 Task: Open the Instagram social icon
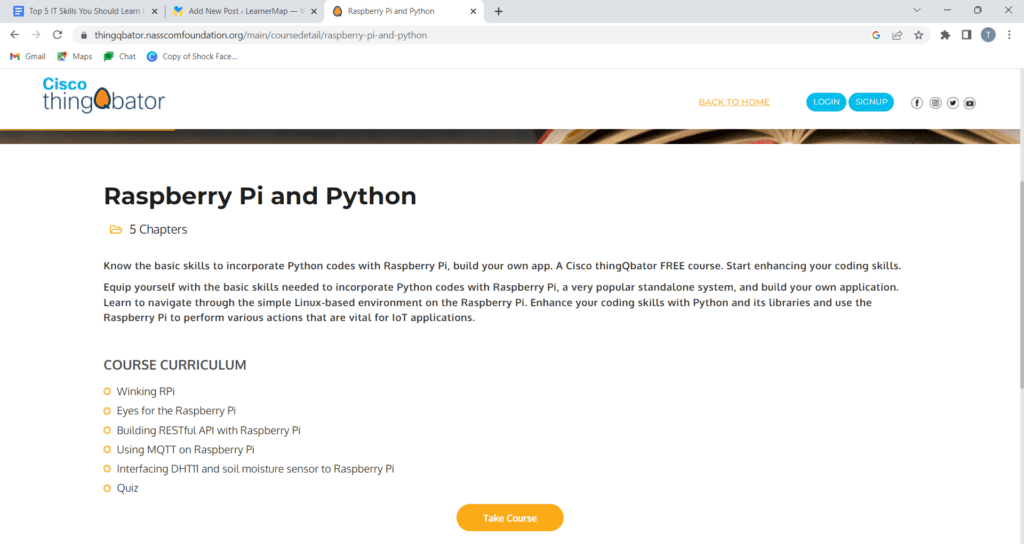click(935, 103)
